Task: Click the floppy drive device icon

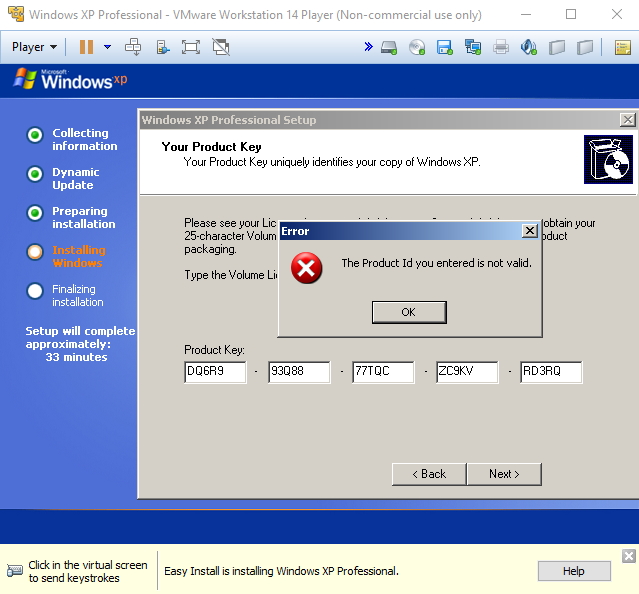Action: pos(445,47)
